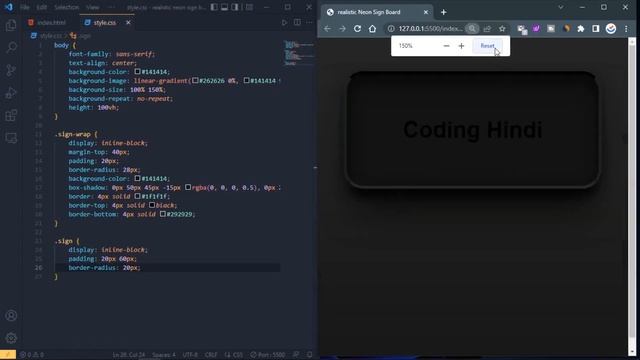Open the #141414 swatch on body's background-color line

tap(138, 71)
